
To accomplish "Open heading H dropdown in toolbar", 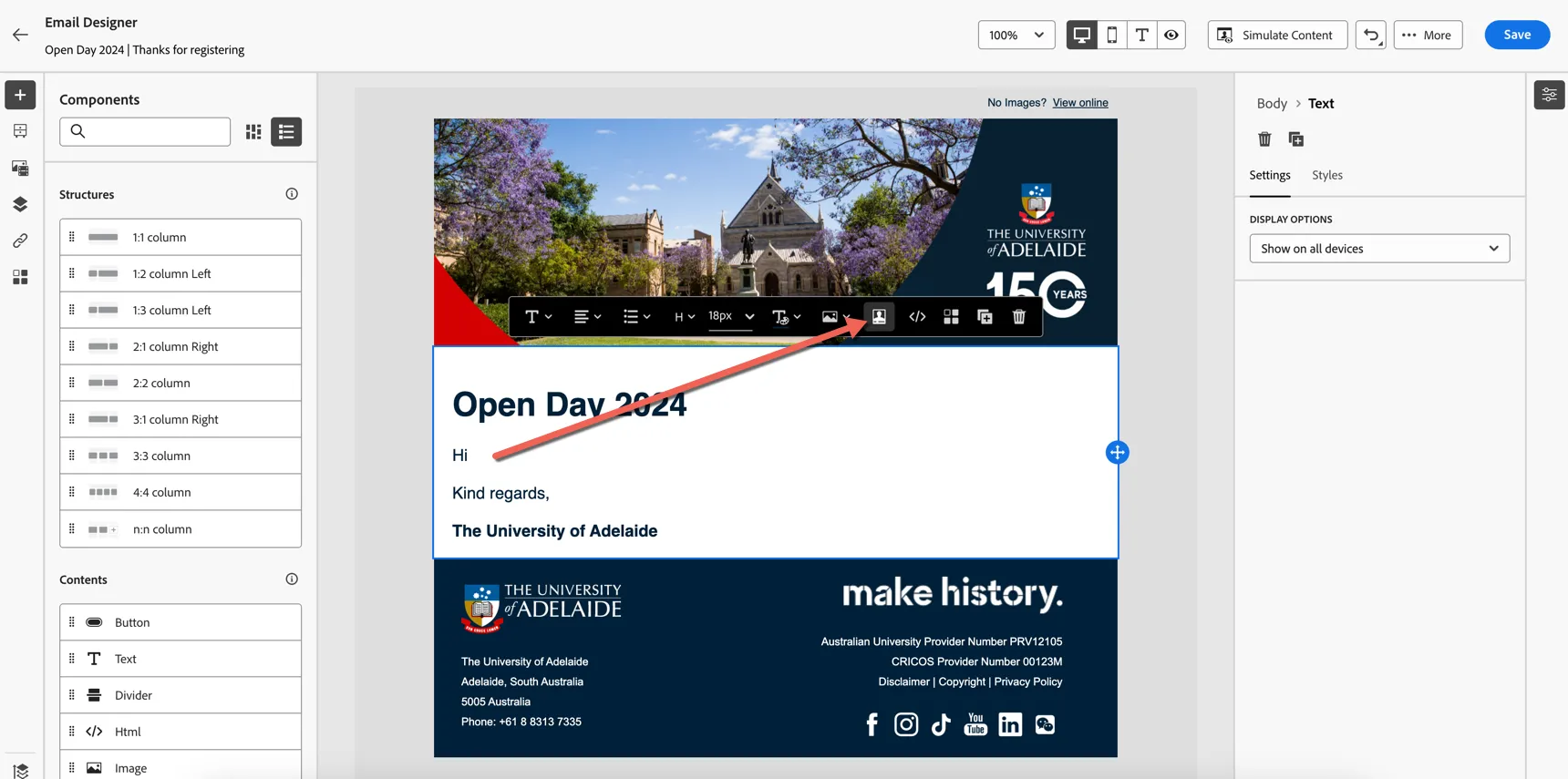I will pos(685,316).
